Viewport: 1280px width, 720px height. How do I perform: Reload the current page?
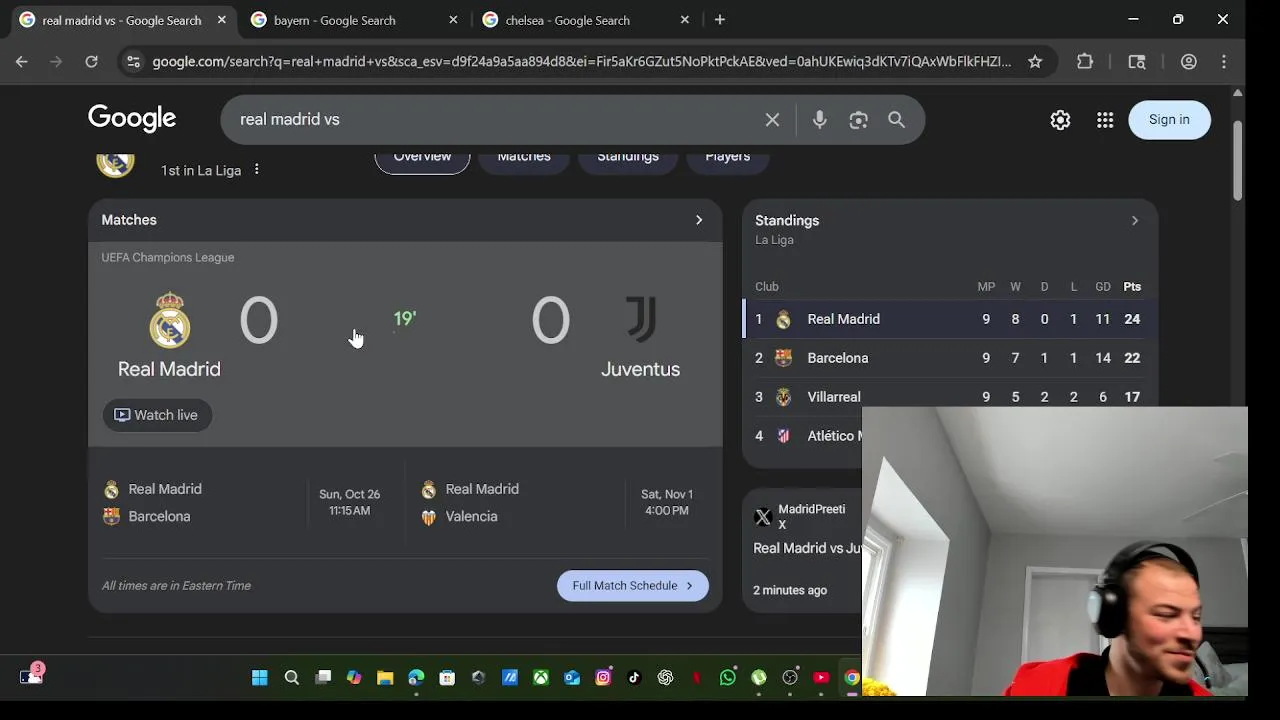coord(91,62)
